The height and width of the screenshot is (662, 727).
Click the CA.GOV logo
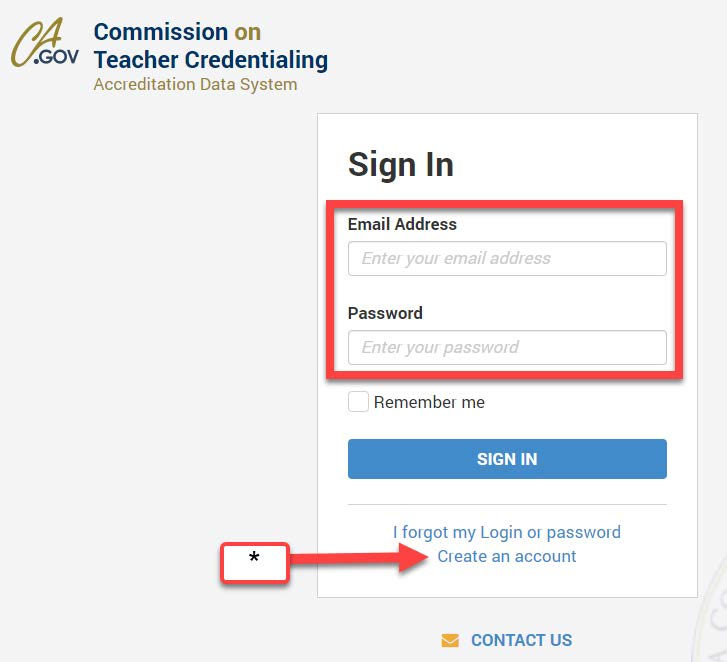coord(44,45)
